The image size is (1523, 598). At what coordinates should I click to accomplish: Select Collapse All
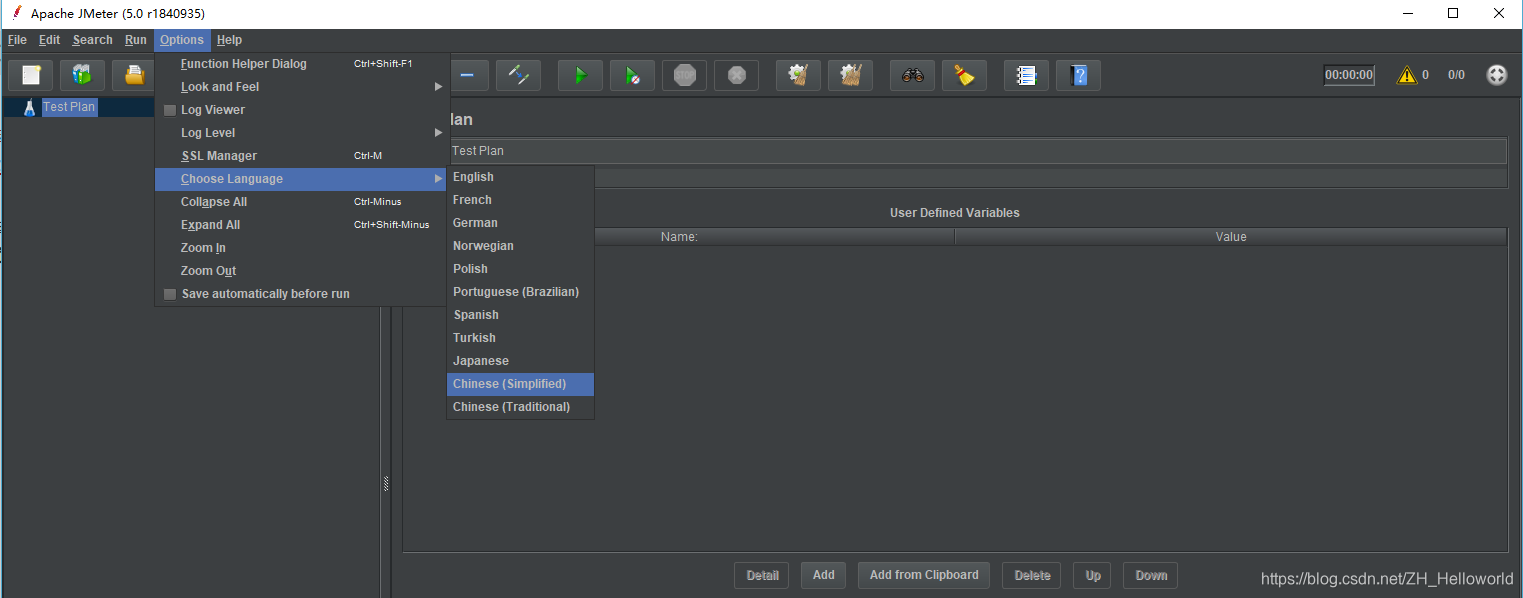pos(302,202)
